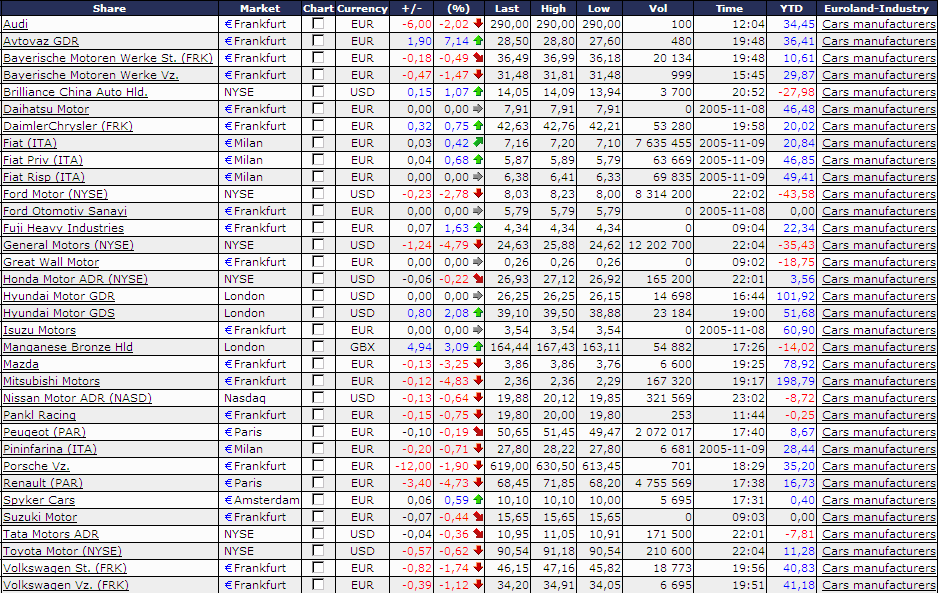Sort by the YTD column header
Viewport: 938px width, 593px height.
click(x=790, y=8)
